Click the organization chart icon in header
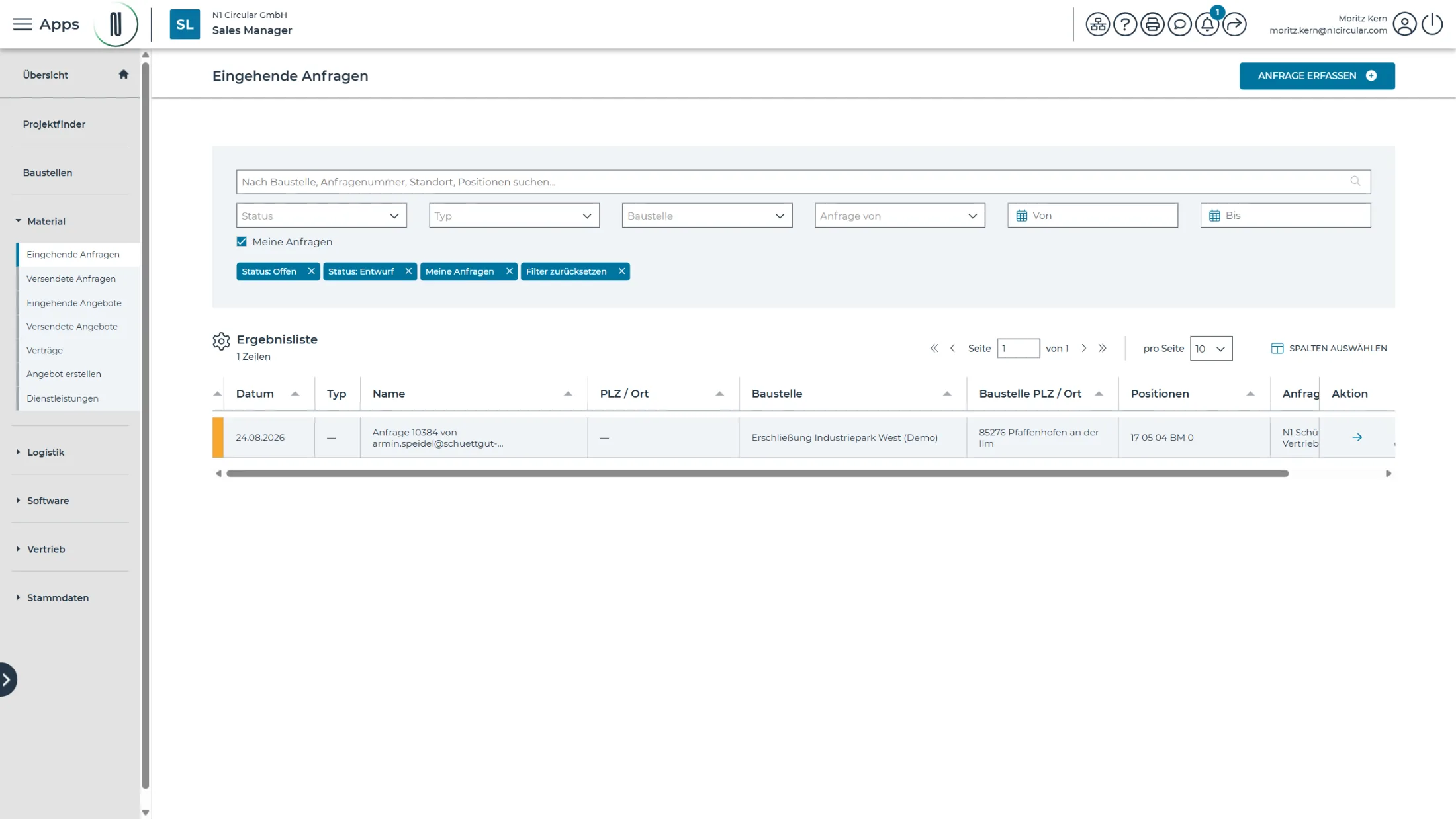 coord(1097,24)
